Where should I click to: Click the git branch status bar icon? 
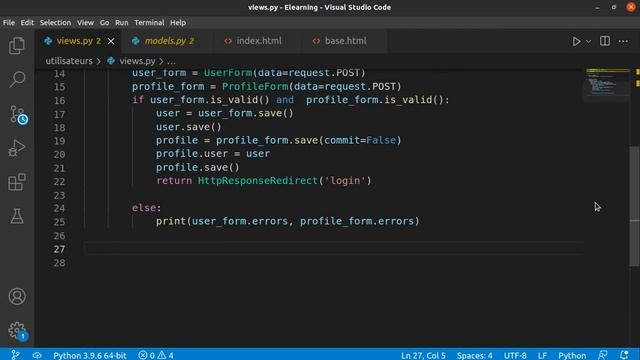click(15, 355)
